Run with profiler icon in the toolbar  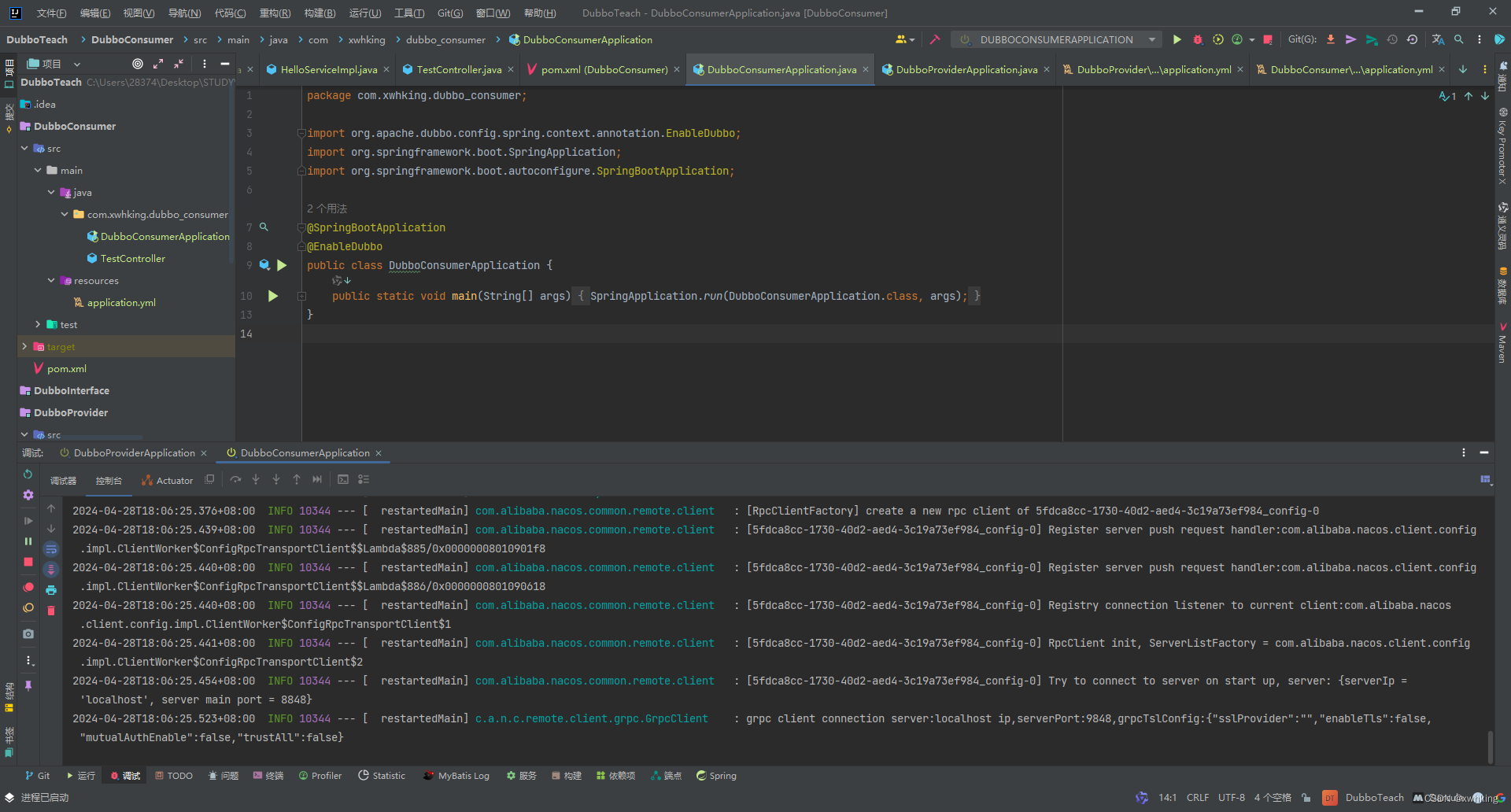click(x=1237, y=39)
